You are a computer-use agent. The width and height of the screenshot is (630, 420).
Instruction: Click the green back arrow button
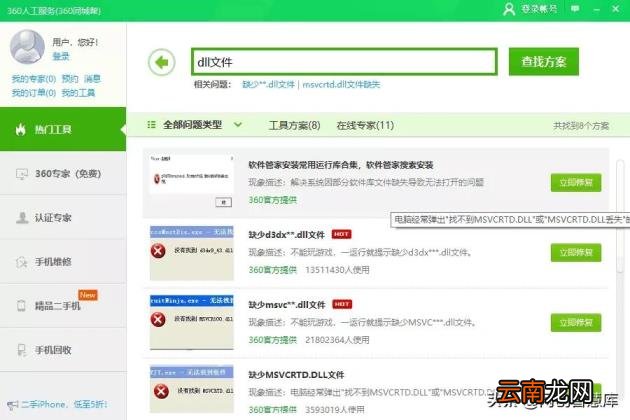(162, 62)
